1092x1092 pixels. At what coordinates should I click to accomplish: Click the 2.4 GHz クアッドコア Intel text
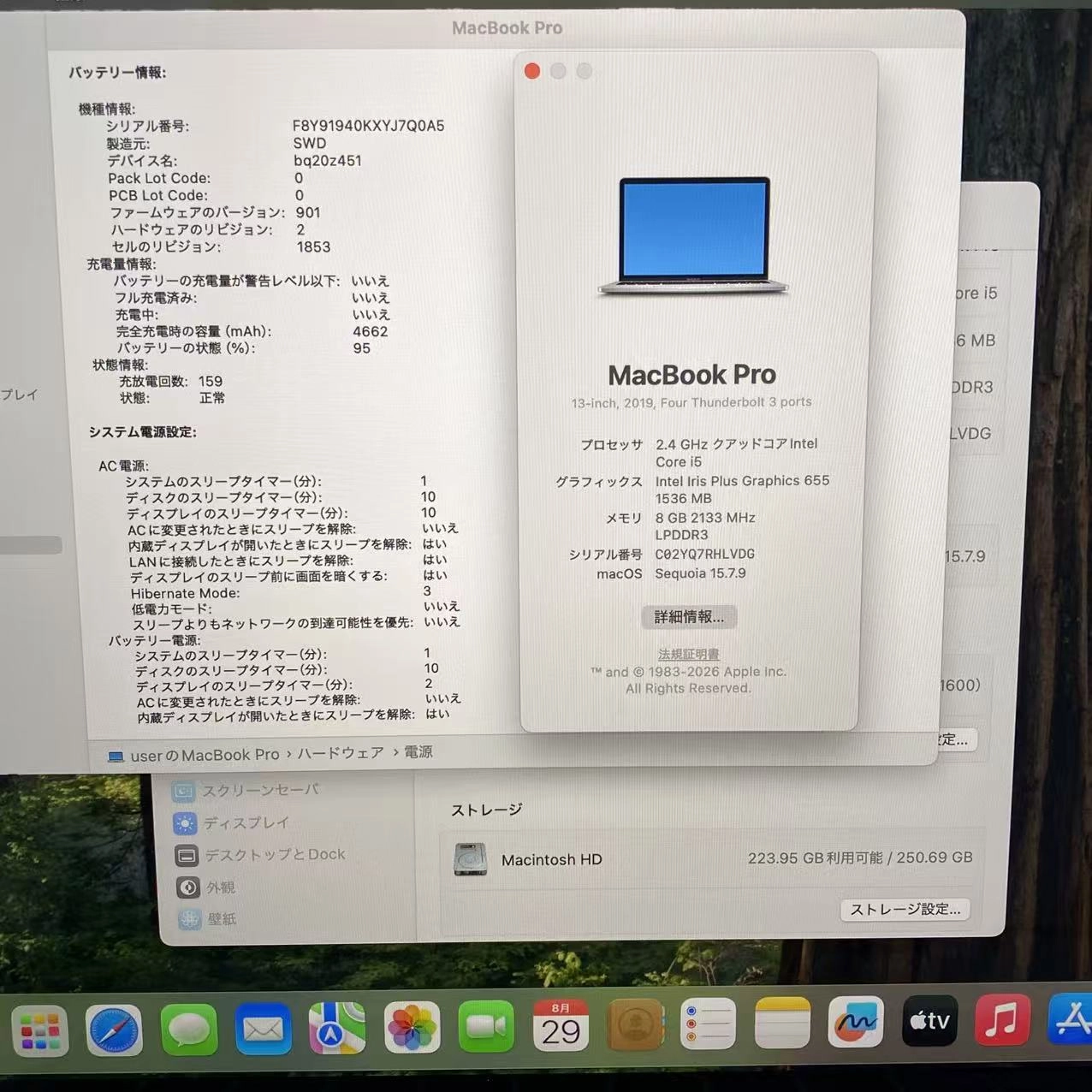click(737, 443)
